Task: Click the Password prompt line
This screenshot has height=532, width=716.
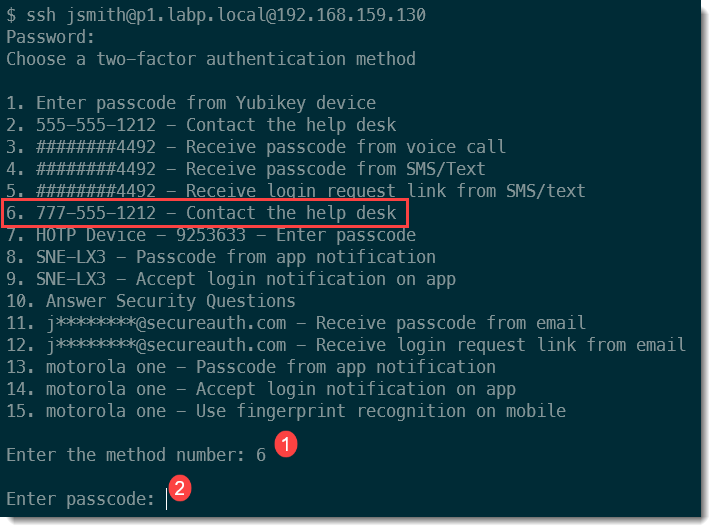Action: tap(51, 37)
